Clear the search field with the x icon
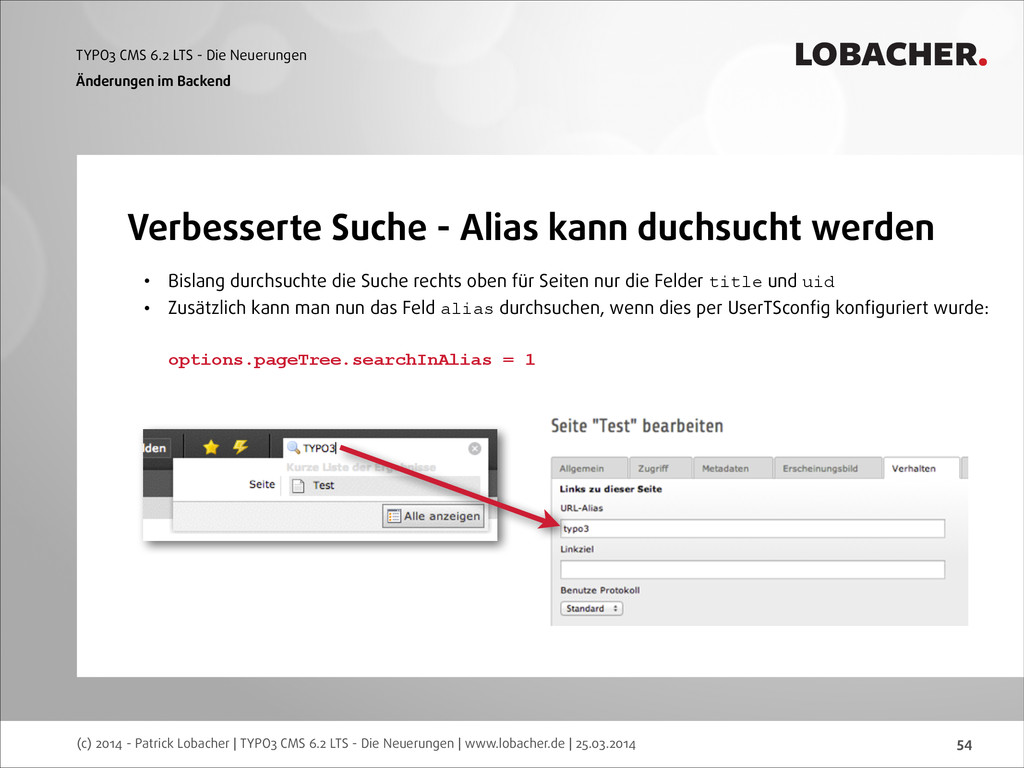 tap(475, 448)
